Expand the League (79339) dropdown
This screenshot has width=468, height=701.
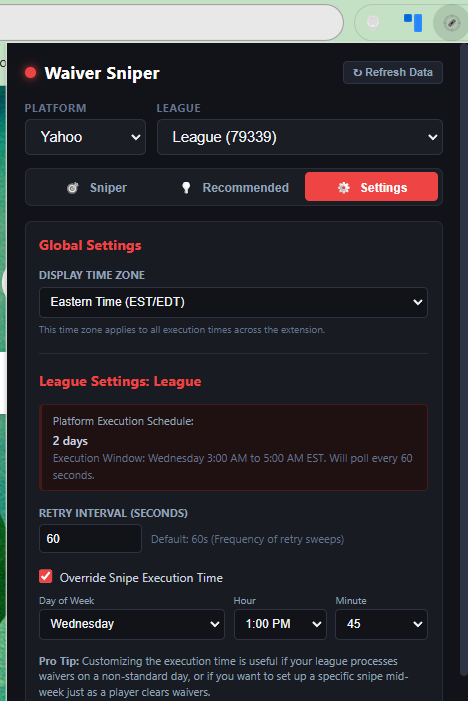pos(299,137)
